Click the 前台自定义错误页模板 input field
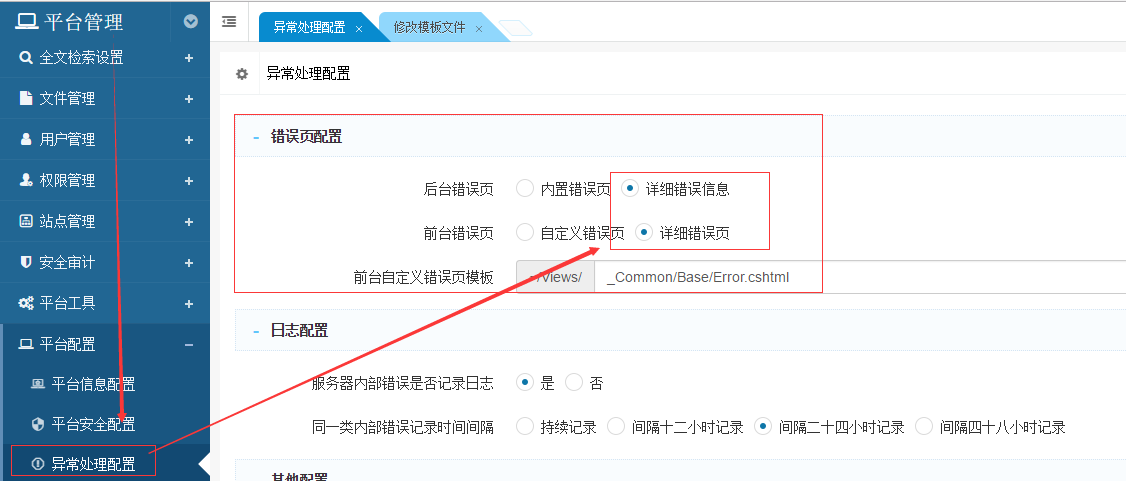 [x=860, y=277]
